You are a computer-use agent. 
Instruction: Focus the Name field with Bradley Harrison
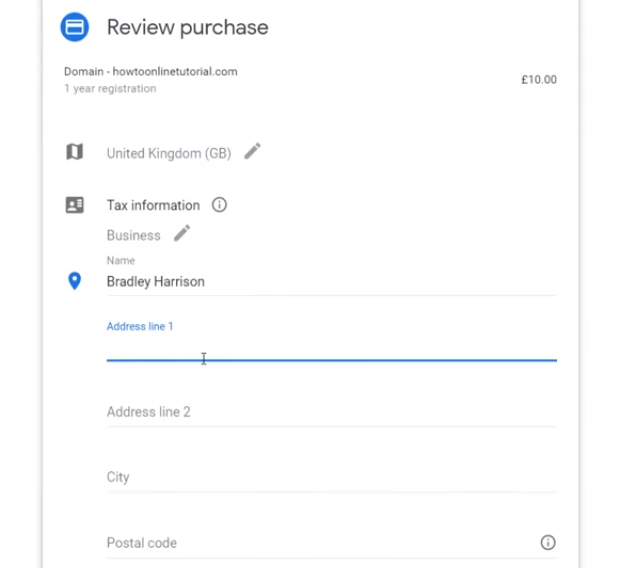click(x=331, y=281)
